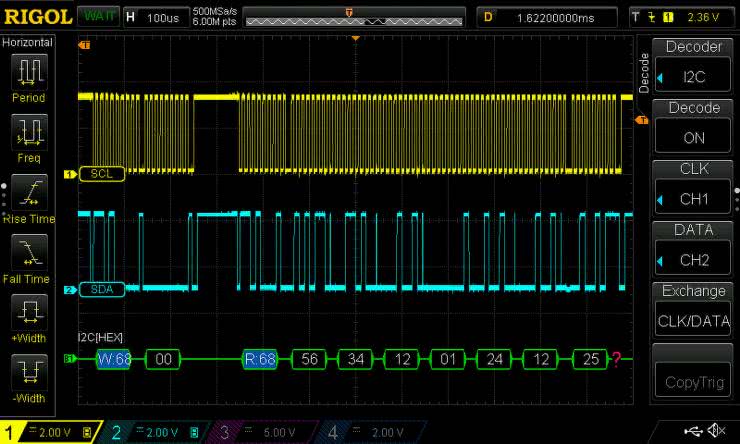Viewport: 740px width, 444px height.
Task: Select the -Width measurement icon
Action: [29, 371]
